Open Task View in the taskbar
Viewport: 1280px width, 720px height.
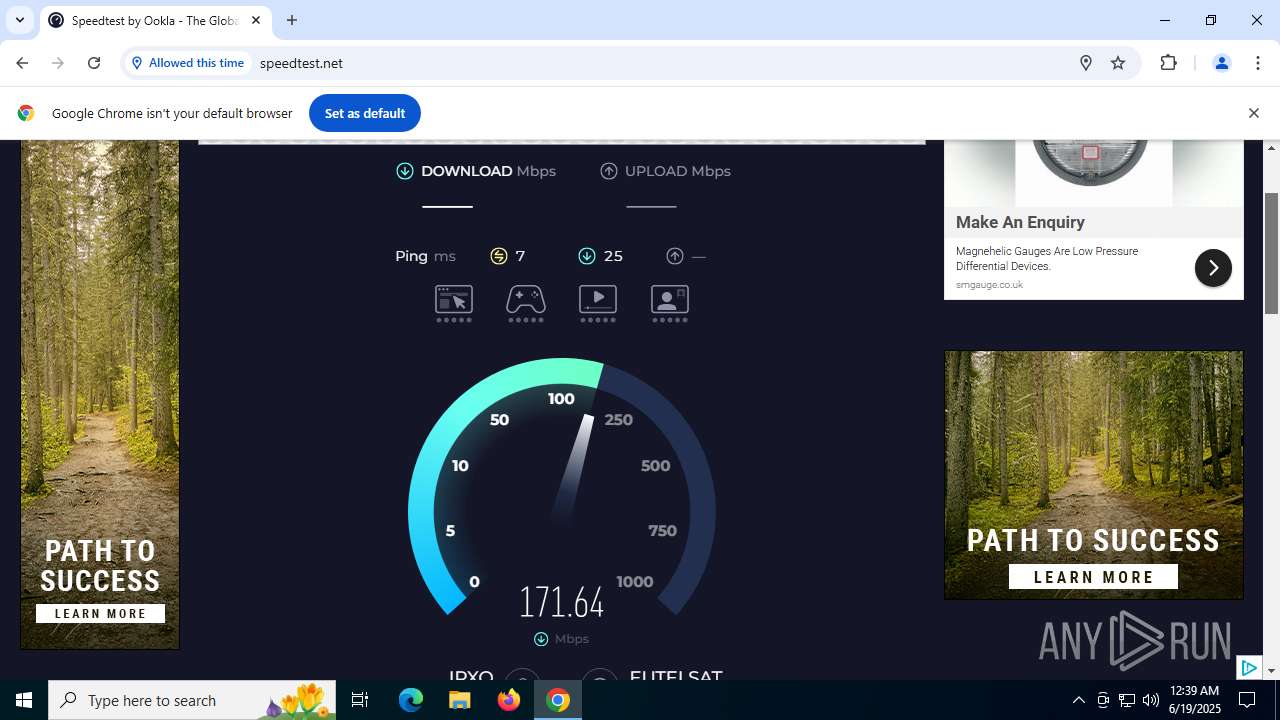[x=360, y=700]
